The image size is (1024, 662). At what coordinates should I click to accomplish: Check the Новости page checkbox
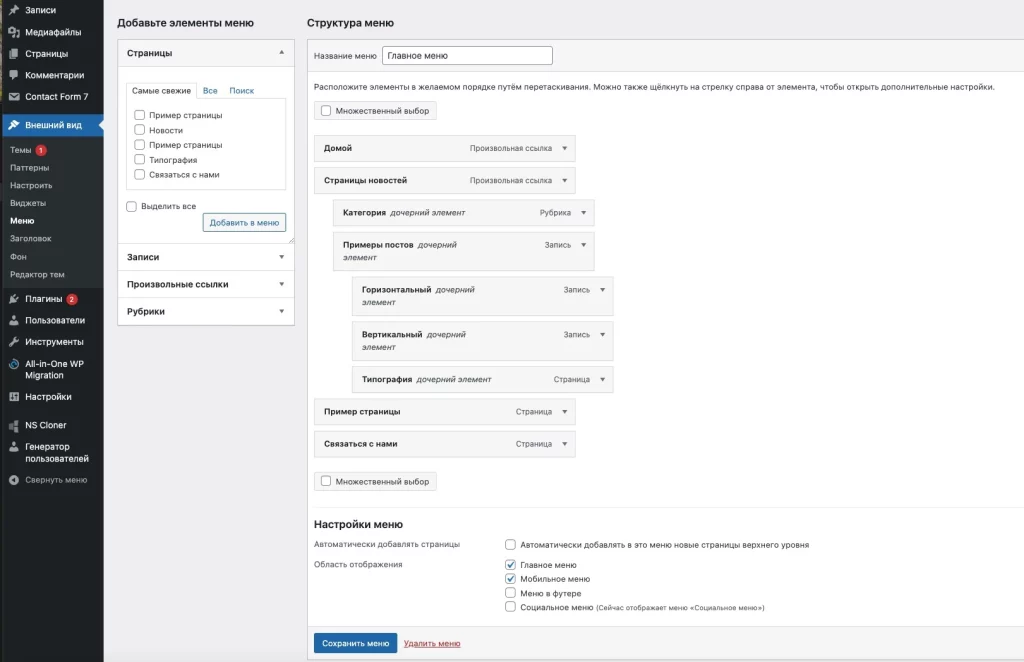pyautogui.click(x=140, y=130)
